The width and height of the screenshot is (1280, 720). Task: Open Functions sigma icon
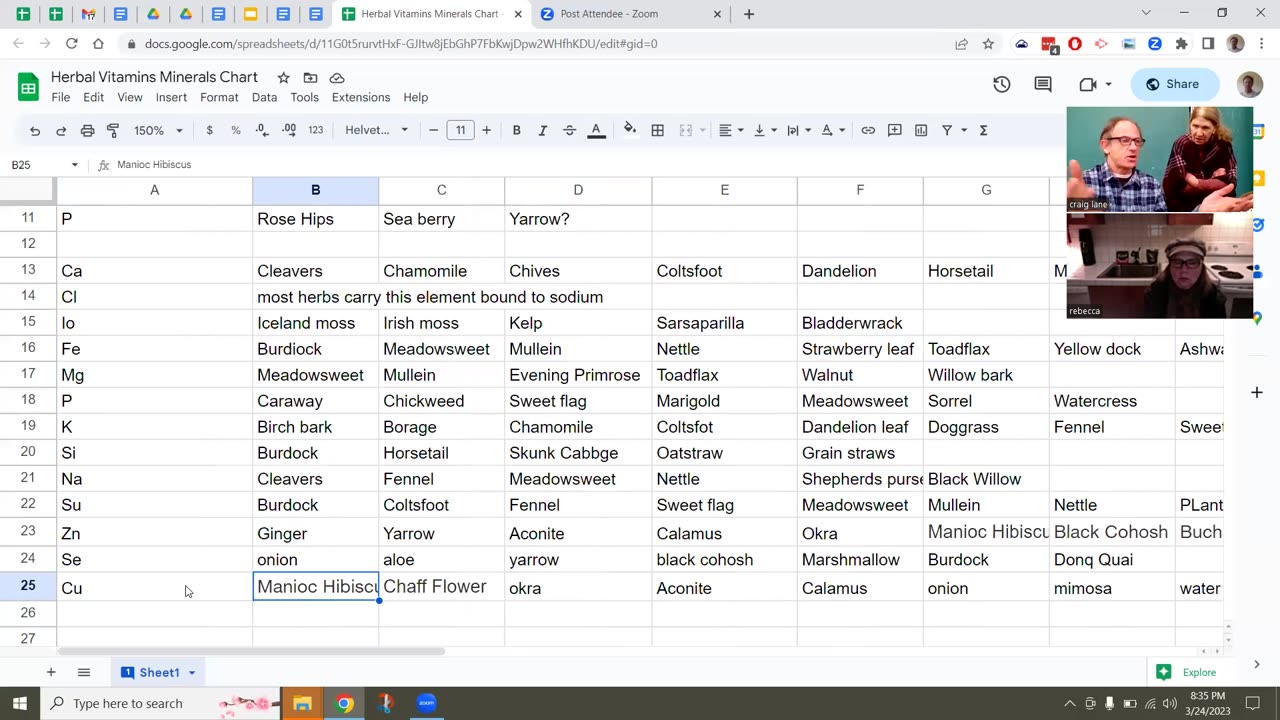coord(983,130)
